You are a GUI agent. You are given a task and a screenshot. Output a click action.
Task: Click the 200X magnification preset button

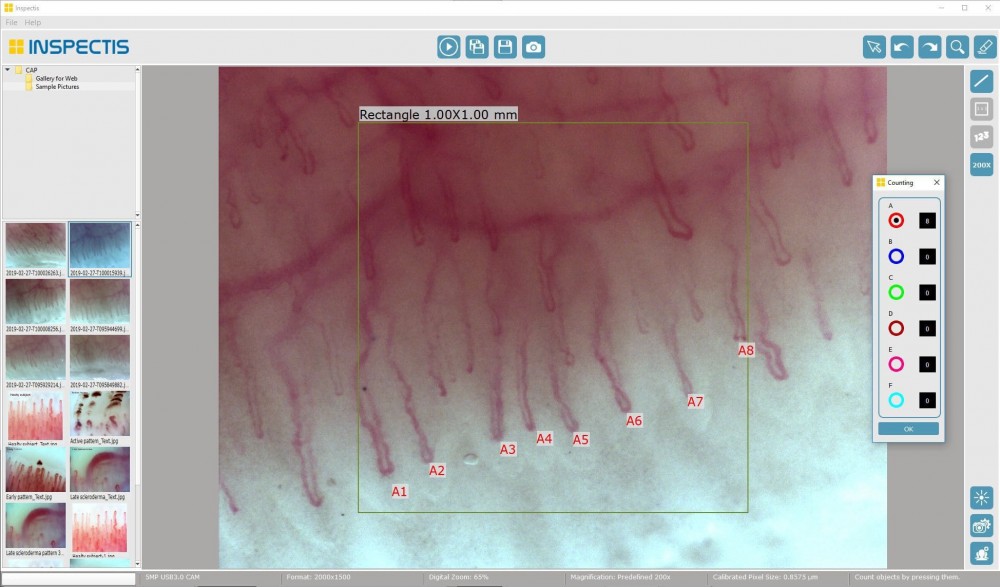[x=981, y=165]
